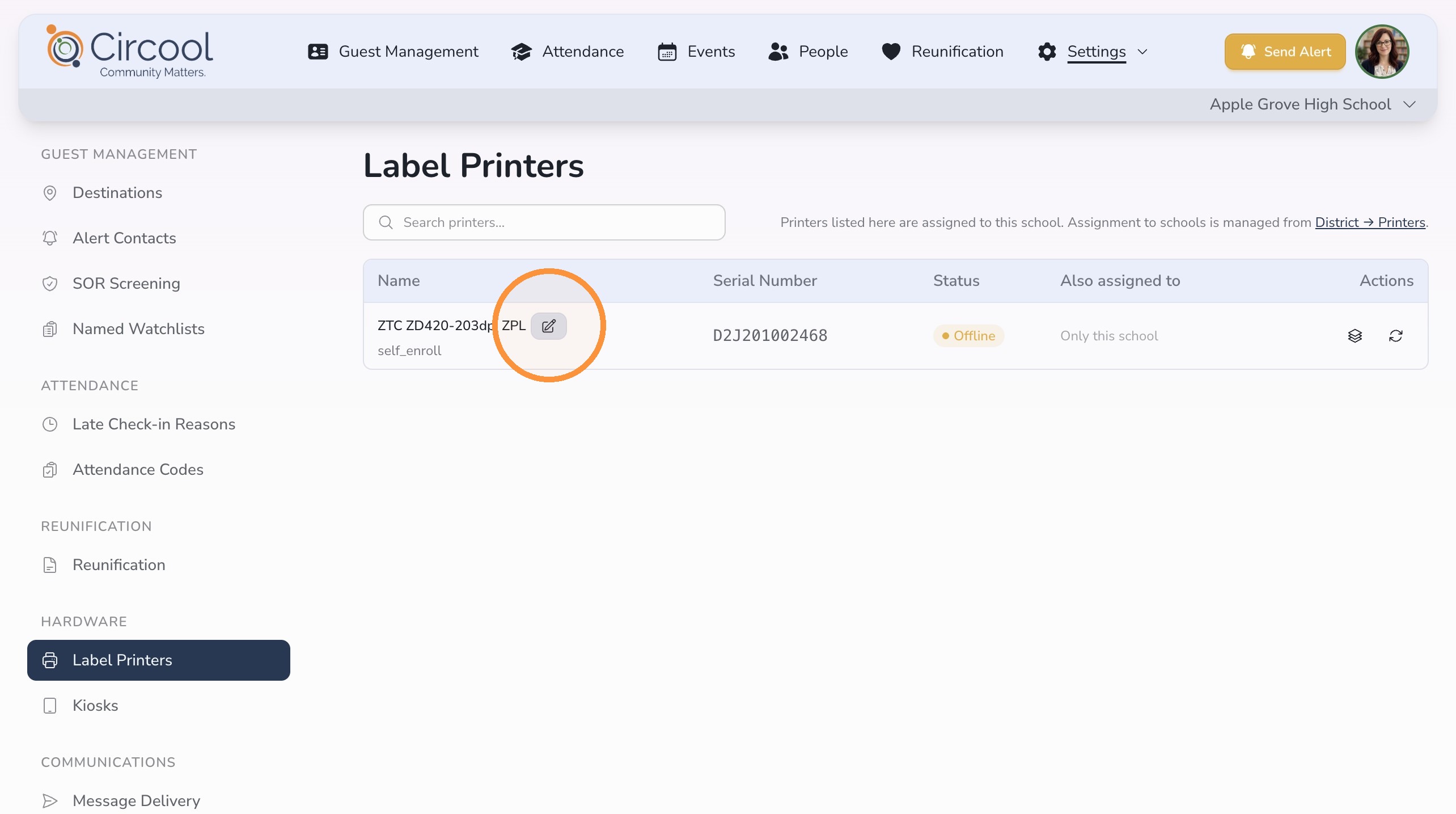Open Attendance from top navigation
1456x814 pixels.
point(567,52)
